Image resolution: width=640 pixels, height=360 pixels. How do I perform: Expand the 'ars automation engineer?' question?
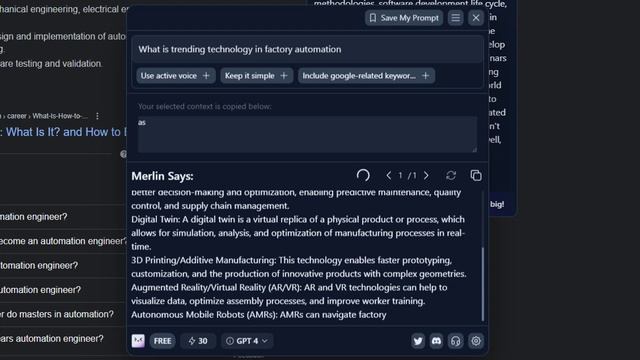pos(63,339)
